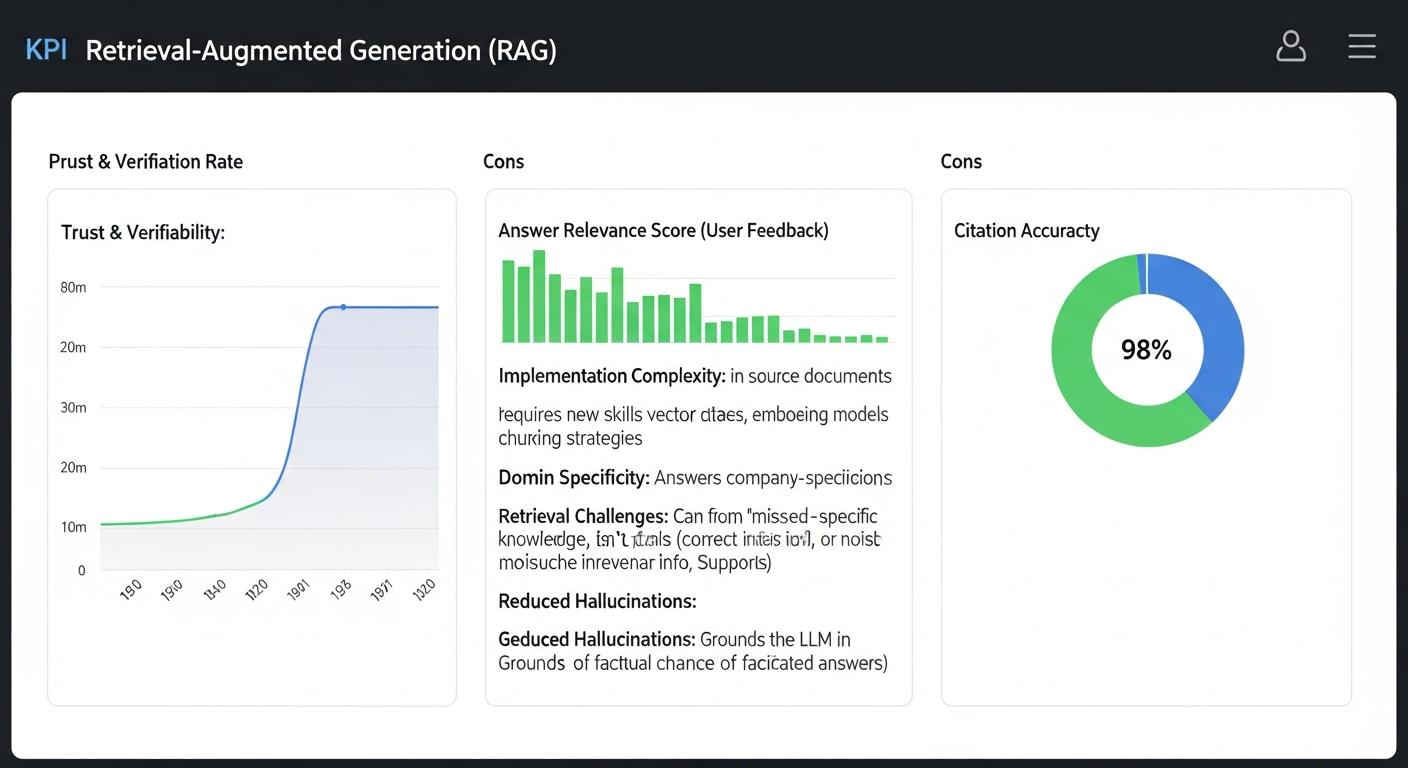The image size is (1408, 768).
Task: Click the Citation Accuracty card title
Action: tap(1026, 231)
